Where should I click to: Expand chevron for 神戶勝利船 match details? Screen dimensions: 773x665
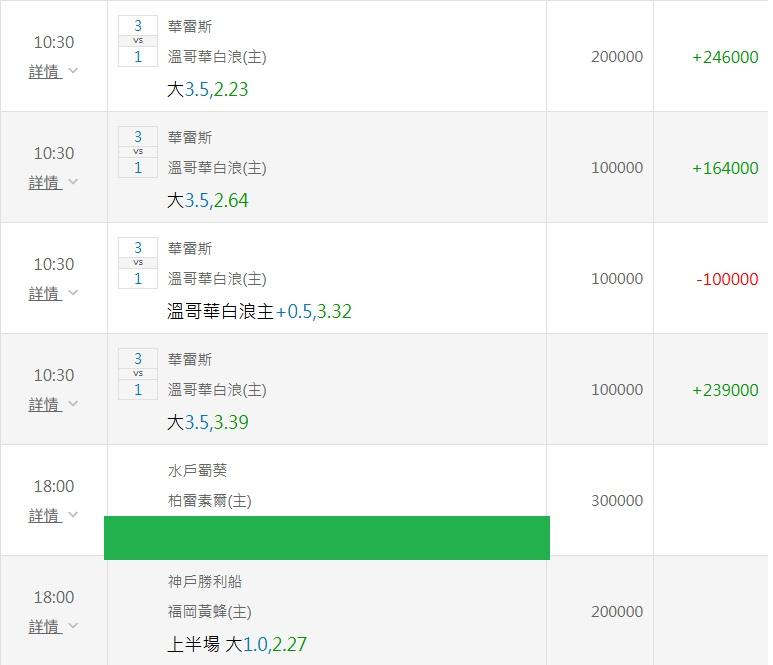73,626
